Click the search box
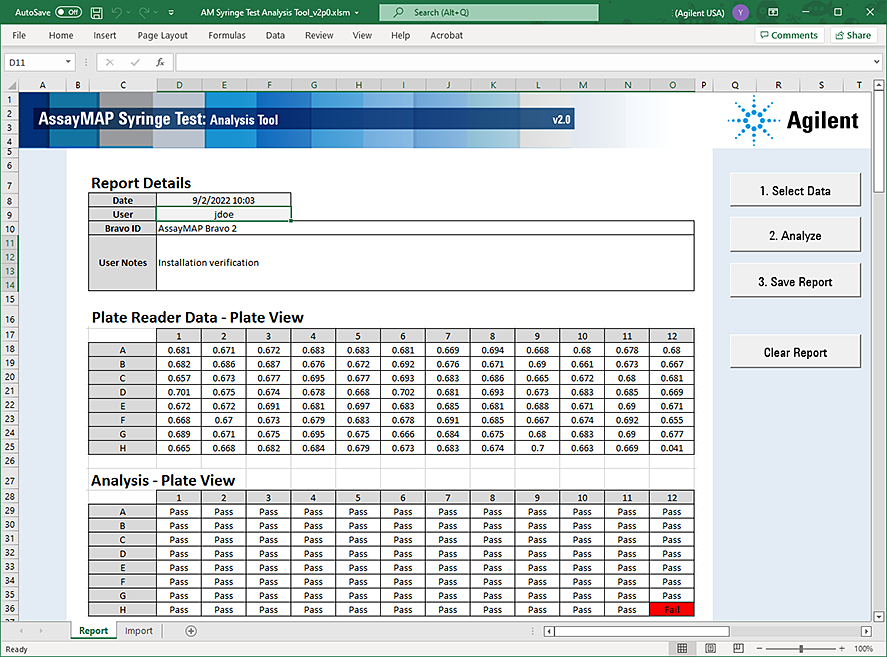 point(489,12)
